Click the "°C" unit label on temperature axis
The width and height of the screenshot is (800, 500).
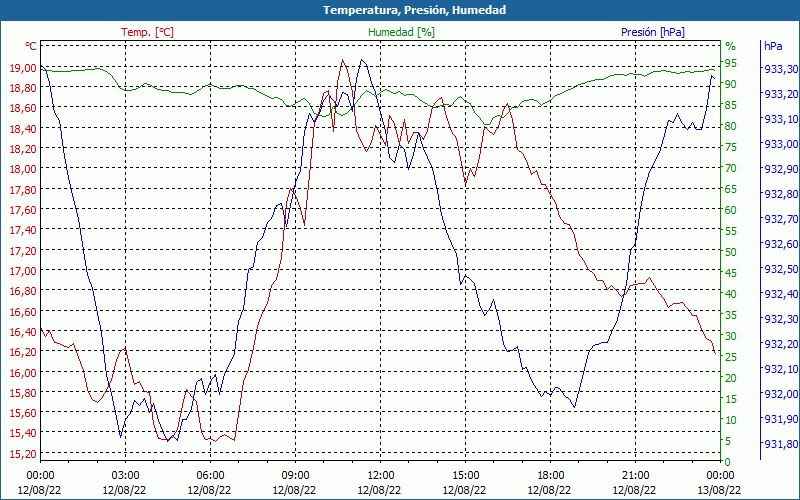(x=31, y=46)
